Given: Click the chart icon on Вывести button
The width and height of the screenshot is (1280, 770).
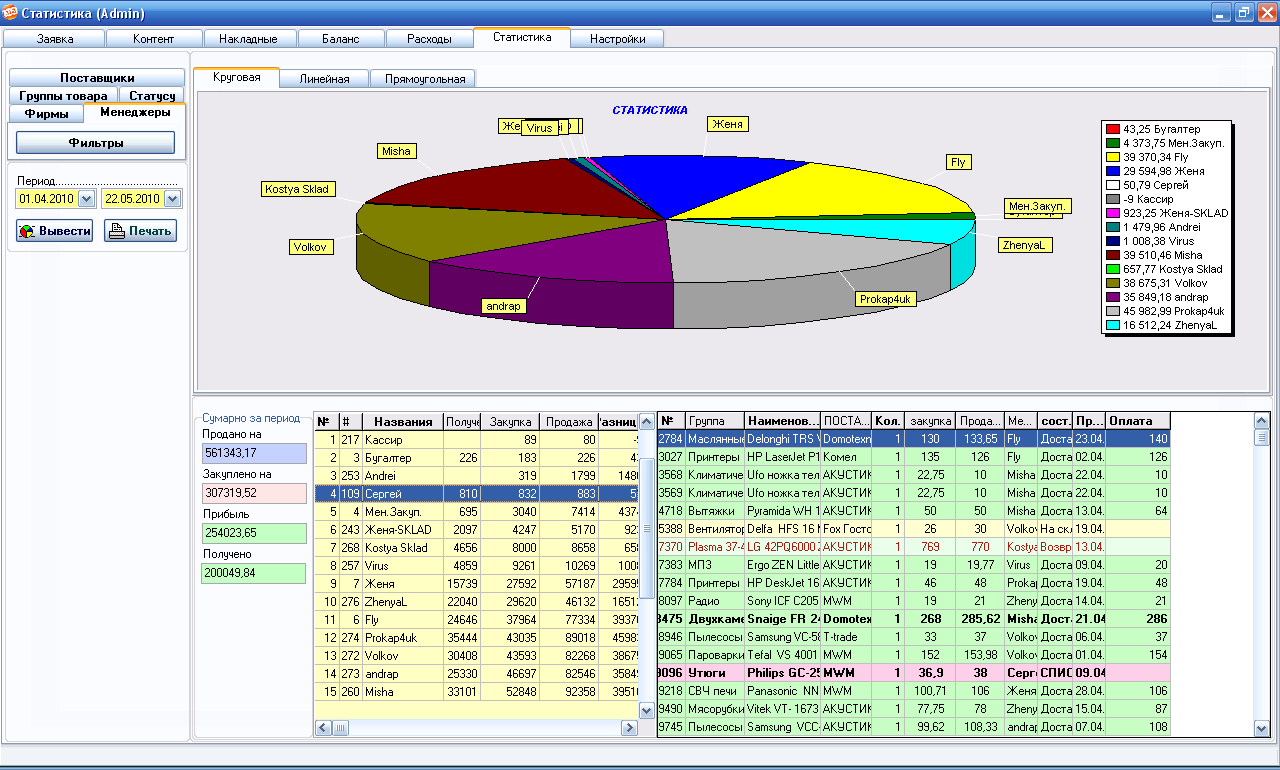Looking at the screenshot, I should point(28,231).
